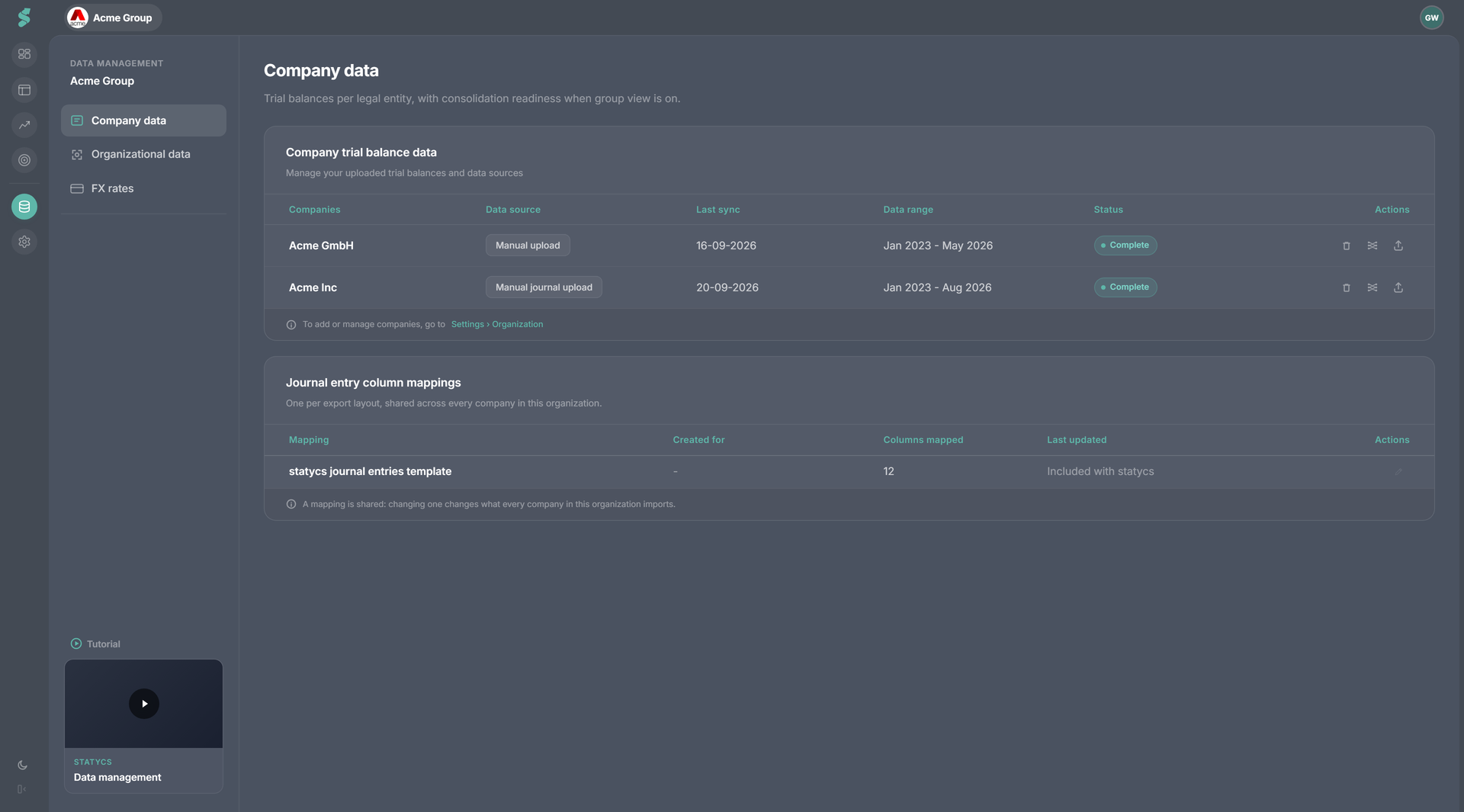Screen dimensions: 1464x812
Task: Select Company data in the sidebar
Action: point(143,120)
